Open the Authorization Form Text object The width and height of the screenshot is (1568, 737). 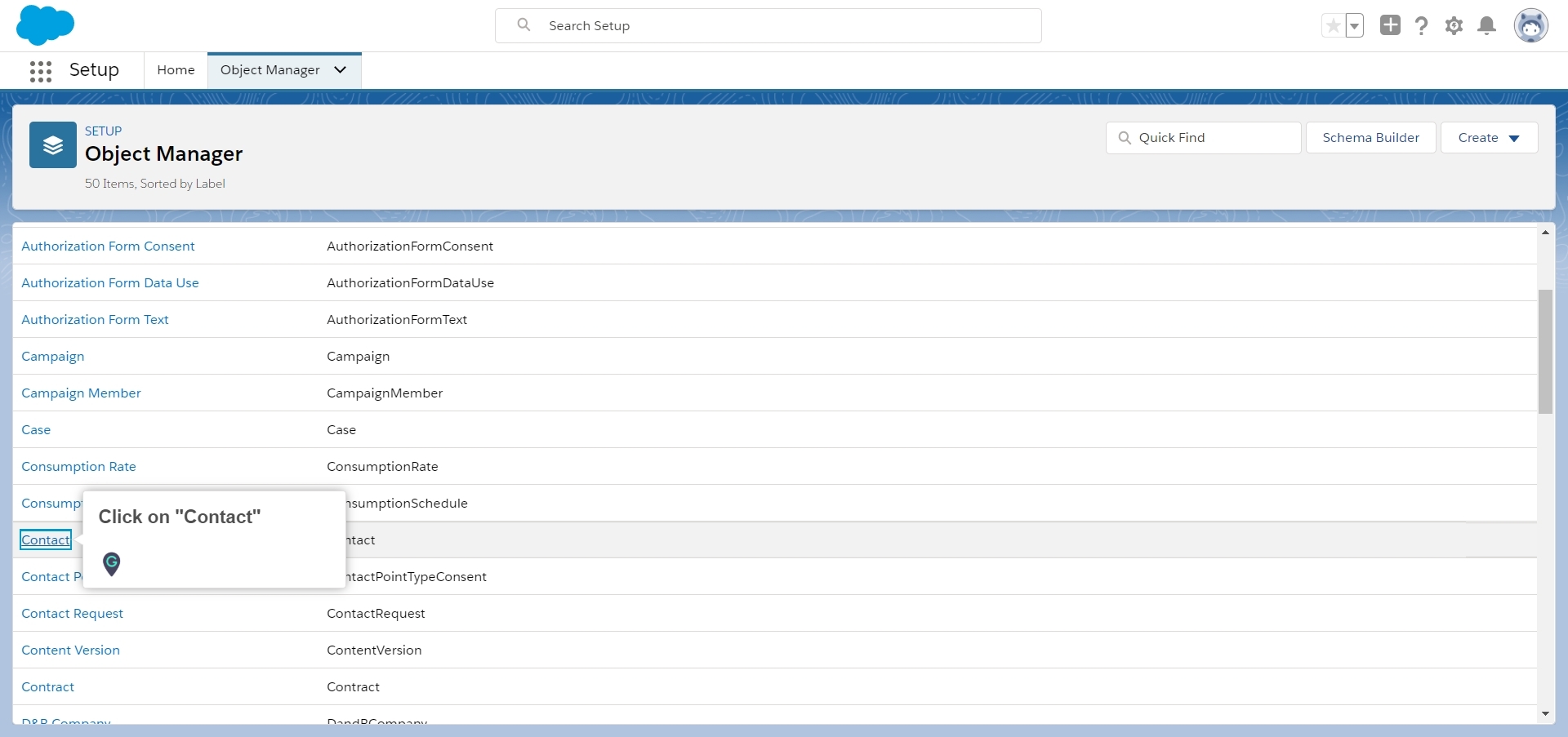click(x=95, y=320)
